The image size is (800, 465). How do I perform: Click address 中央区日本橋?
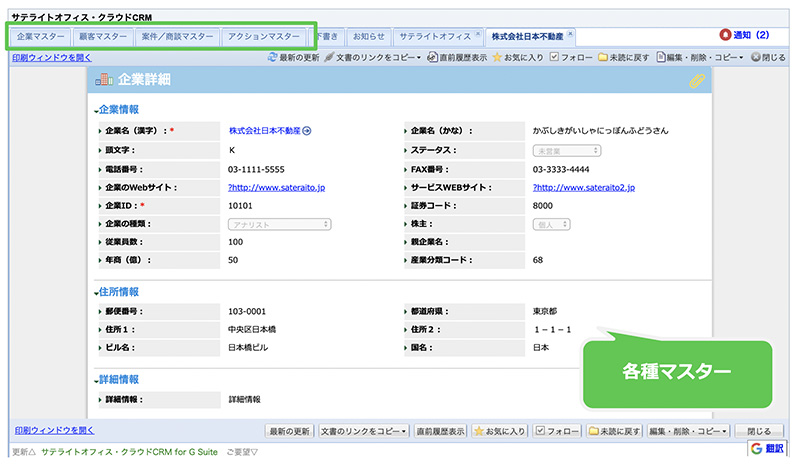pyautogui.click(x=252, y=330)
